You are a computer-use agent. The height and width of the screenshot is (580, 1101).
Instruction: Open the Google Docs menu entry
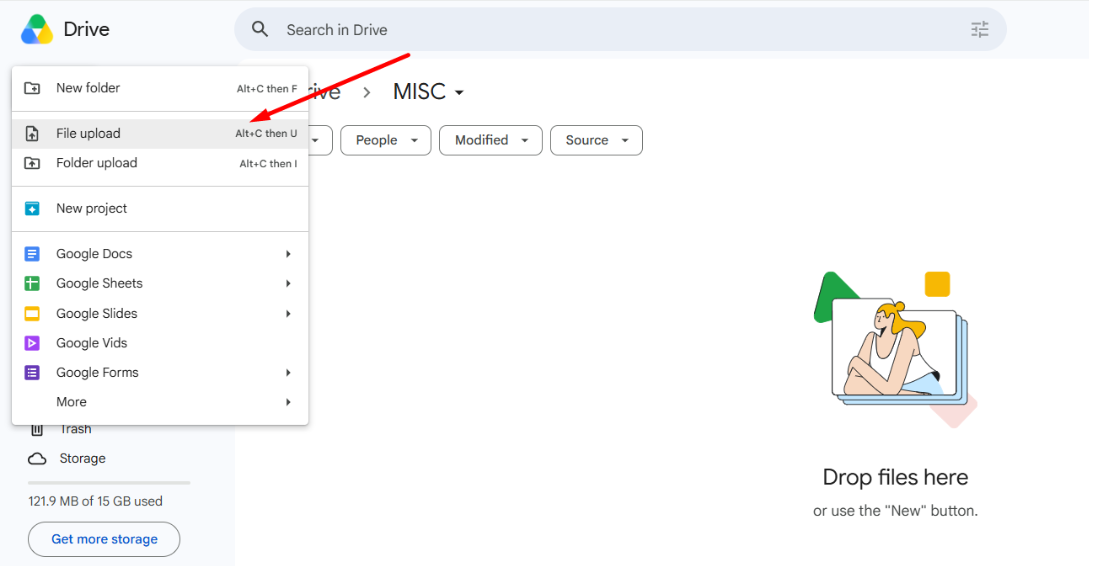click(x=160, y=253)
